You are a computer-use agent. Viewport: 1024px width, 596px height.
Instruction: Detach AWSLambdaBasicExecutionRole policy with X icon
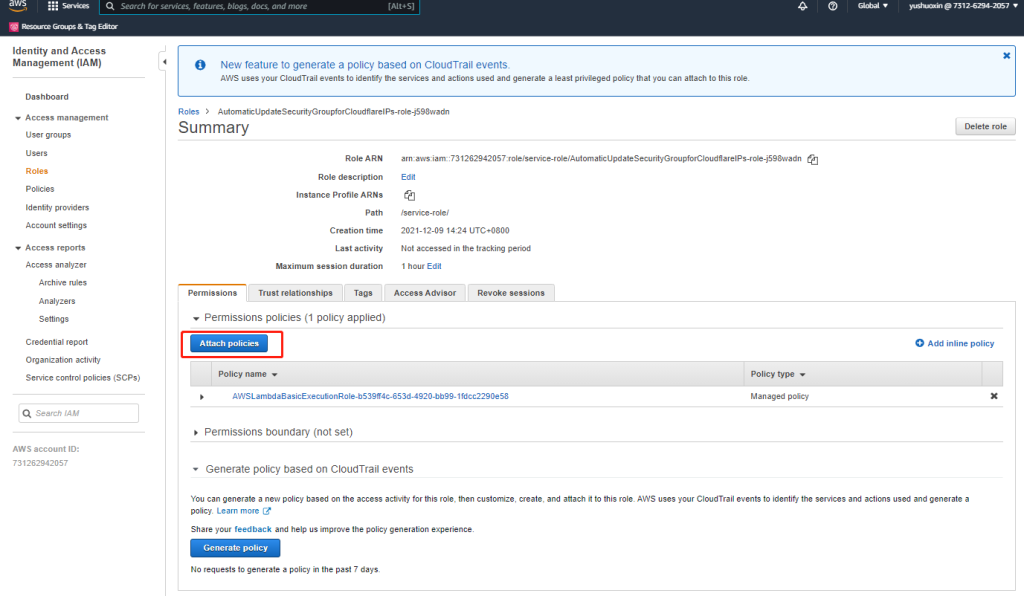click(x=993, y=396)
